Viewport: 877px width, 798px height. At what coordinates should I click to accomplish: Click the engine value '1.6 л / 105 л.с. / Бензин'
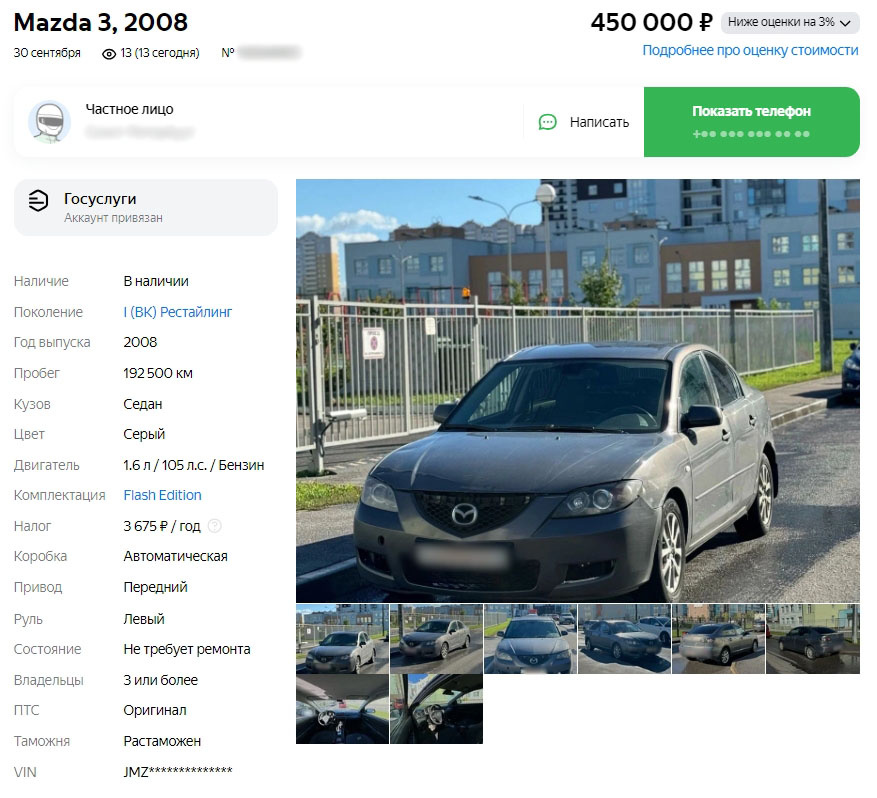194,465
